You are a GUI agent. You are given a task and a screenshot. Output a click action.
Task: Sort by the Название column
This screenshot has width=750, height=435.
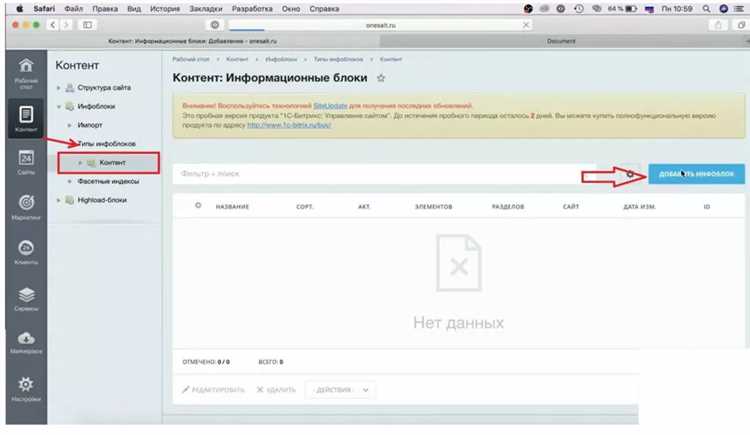click(232, 207)
